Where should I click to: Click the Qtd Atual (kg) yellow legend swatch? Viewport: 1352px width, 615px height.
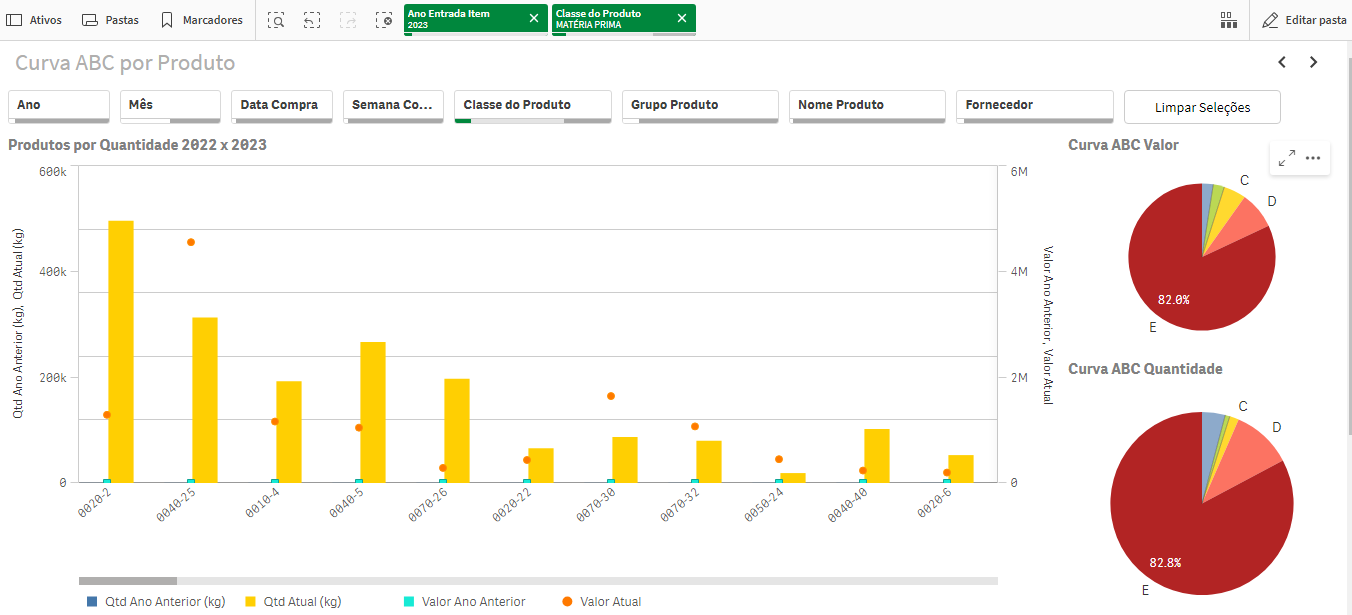(251, 602)
